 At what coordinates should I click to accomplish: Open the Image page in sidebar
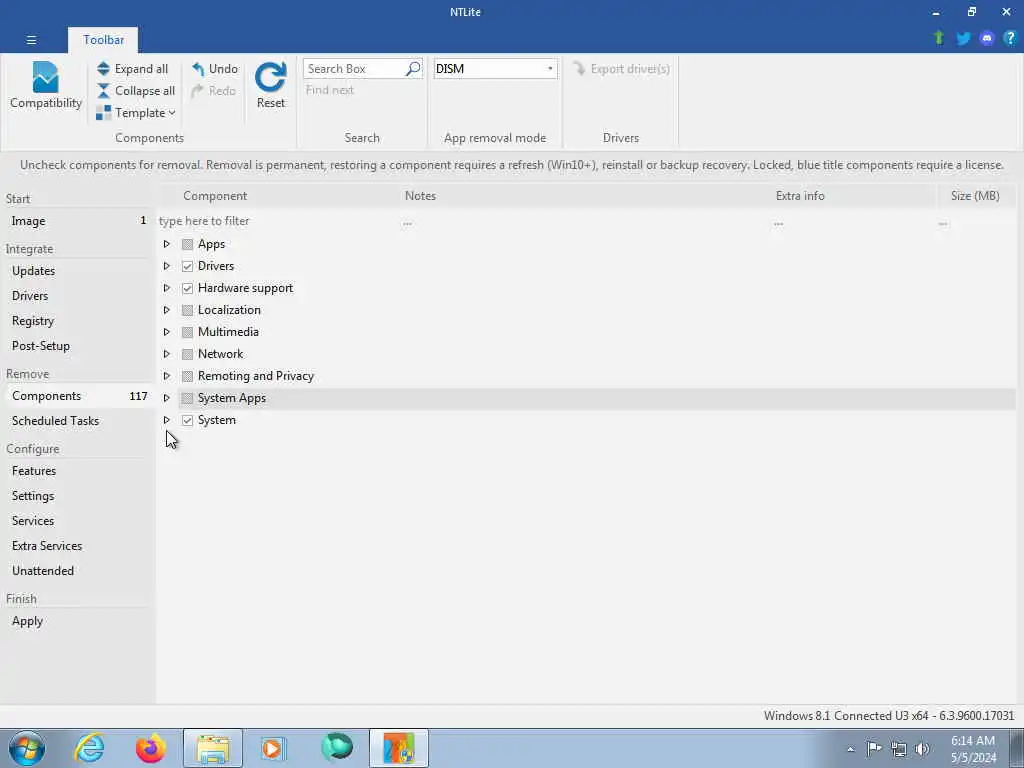tap(77, 221)
